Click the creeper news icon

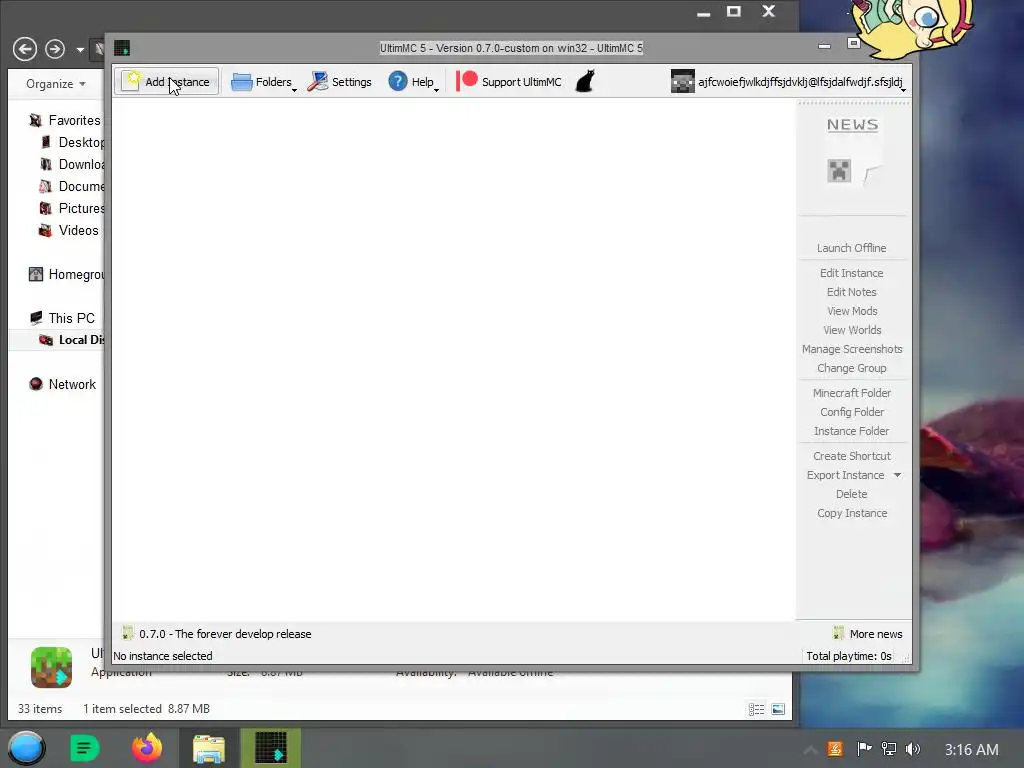[x=839, y=171]
